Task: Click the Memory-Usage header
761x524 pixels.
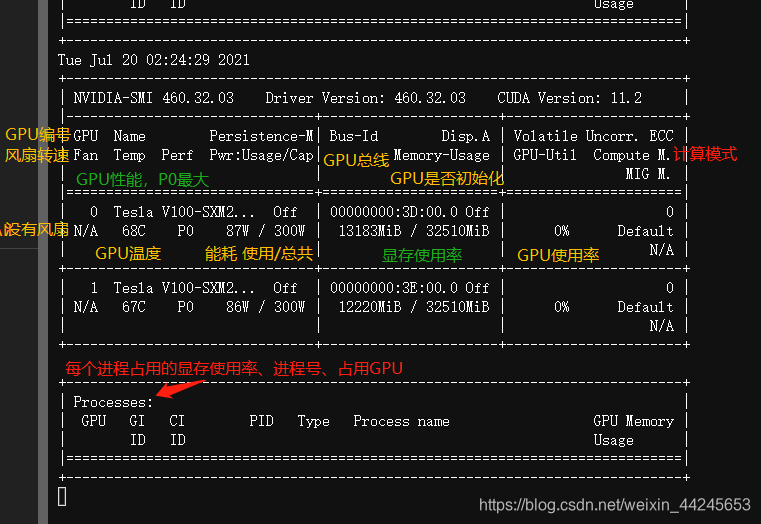Action: click(x=441, y=155)
